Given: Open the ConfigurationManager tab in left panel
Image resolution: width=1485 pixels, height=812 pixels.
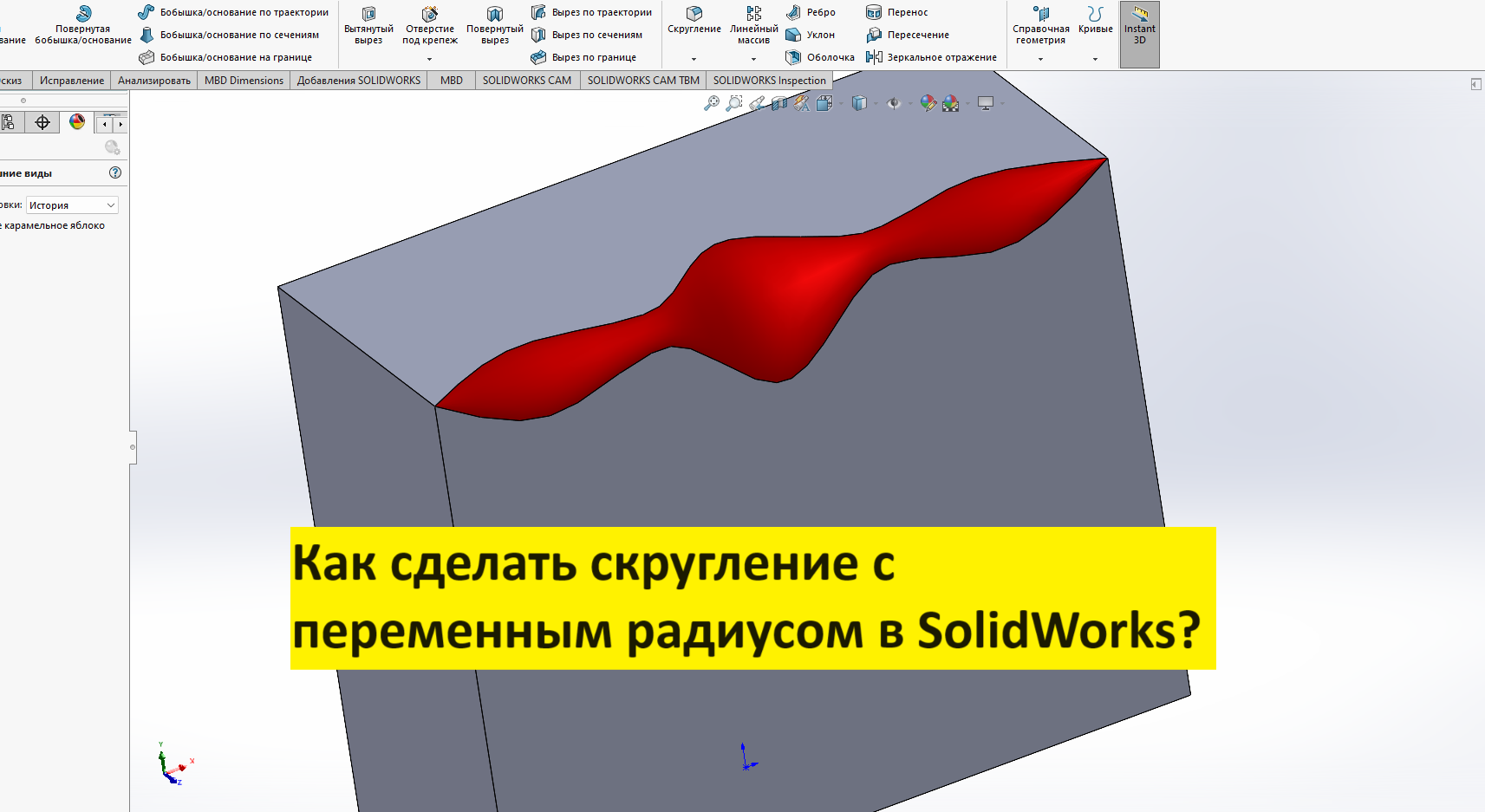Looking at the screenshot, I should coord(9,122).
